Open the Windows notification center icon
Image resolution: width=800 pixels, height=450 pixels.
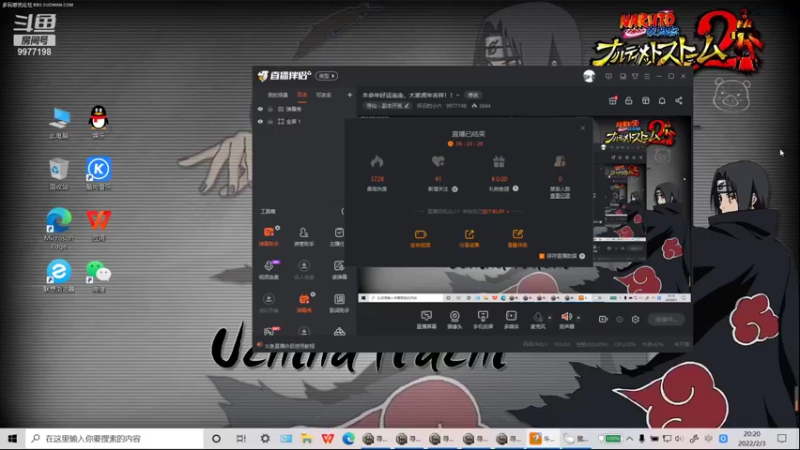click(x=782, y=439)
